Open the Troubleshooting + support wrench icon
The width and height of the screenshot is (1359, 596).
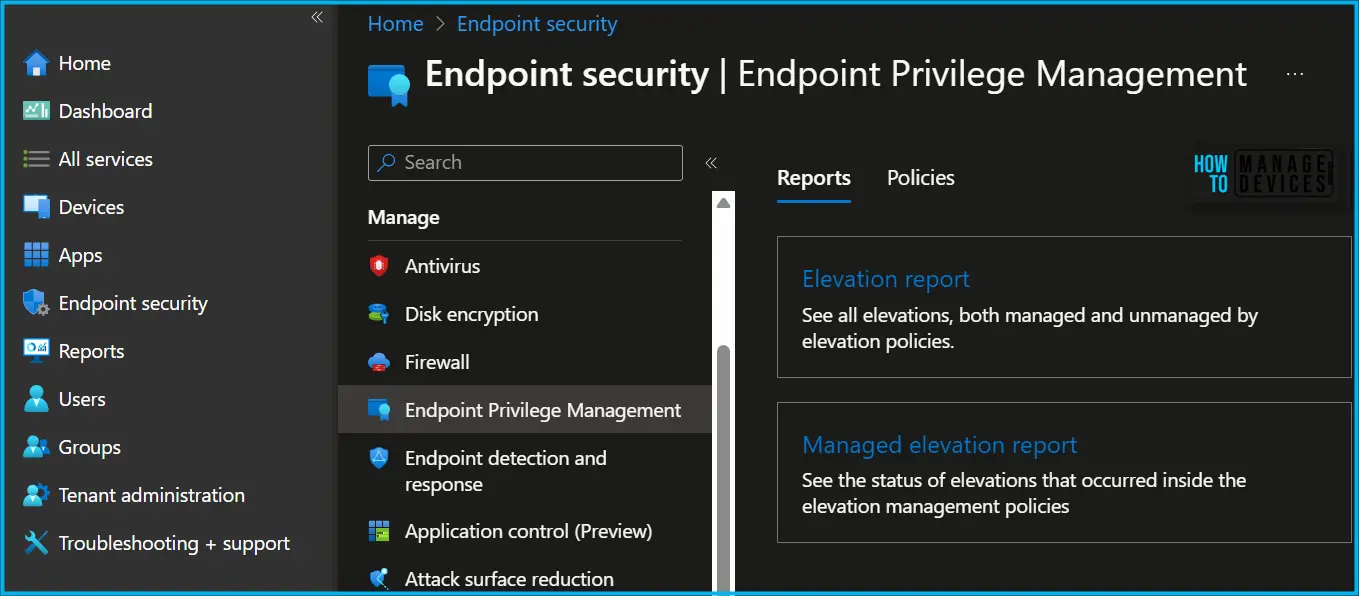pos(36,543)
